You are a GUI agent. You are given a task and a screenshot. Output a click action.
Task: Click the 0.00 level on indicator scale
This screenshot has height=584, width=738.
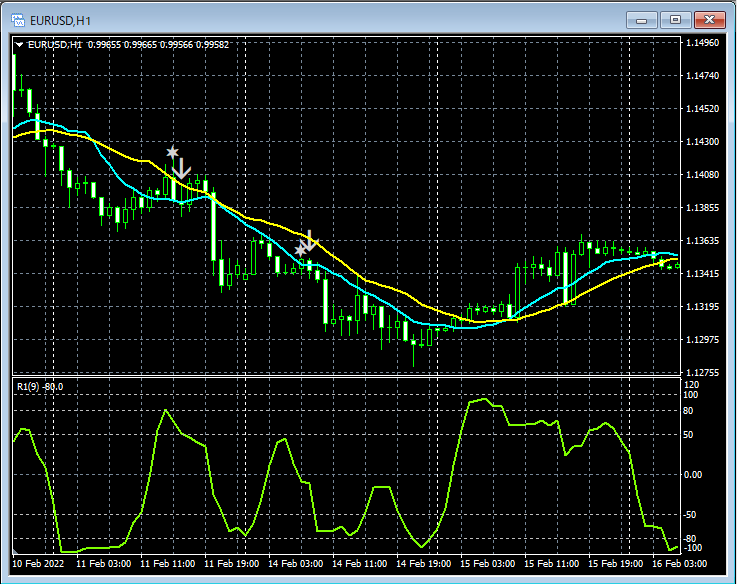point(693,475)
